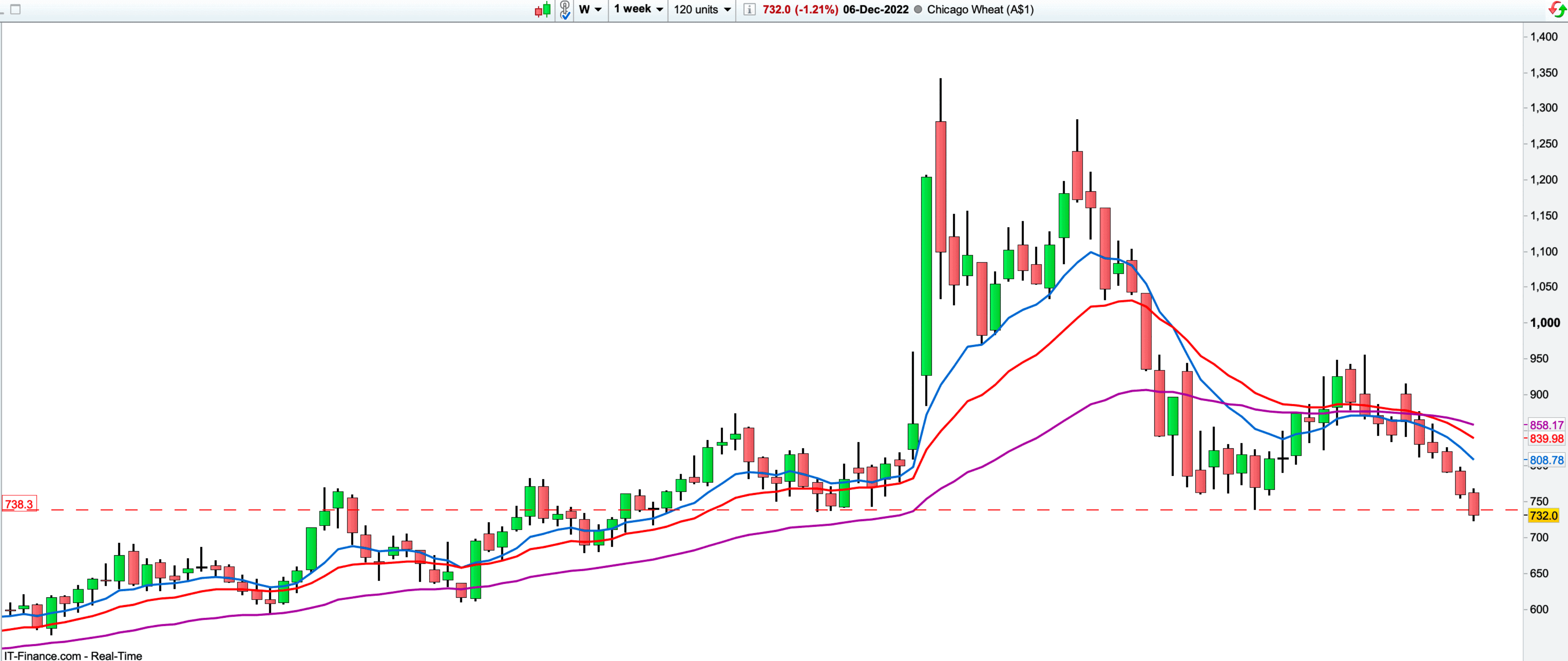Click the yellow 732.0 current price tag
This screenshot has width=1568, height=661.
tap(1544, 516)
